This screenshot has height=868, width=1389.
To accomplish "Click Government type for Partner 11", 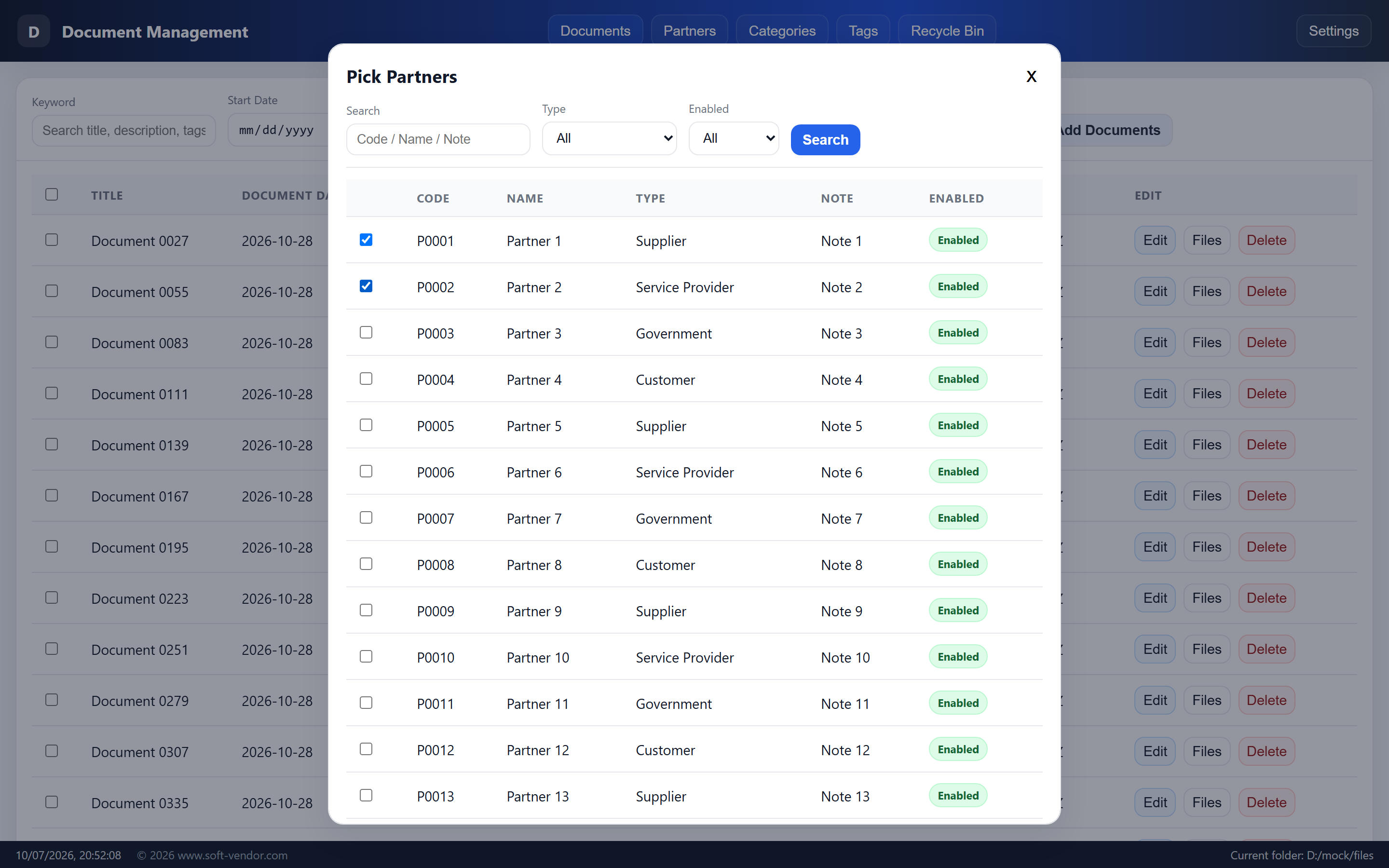I will tap(673, 704).
